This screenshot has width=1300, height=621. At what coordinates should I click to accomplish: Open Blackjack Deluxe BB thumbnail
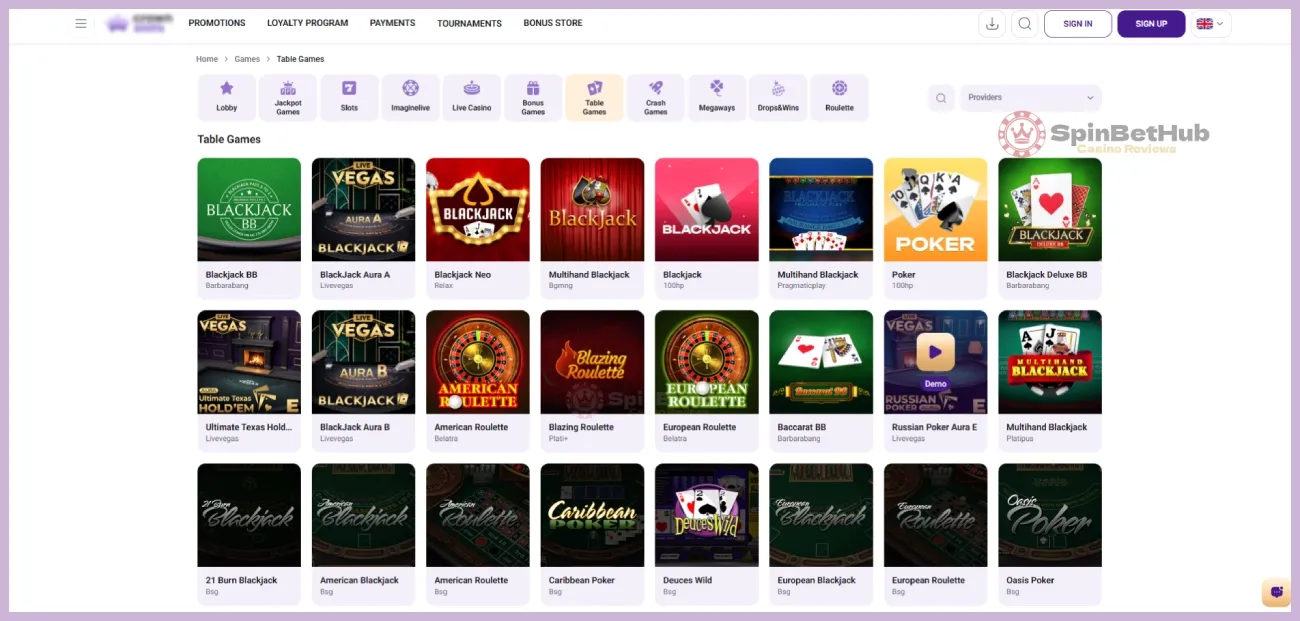[1050, 209]
